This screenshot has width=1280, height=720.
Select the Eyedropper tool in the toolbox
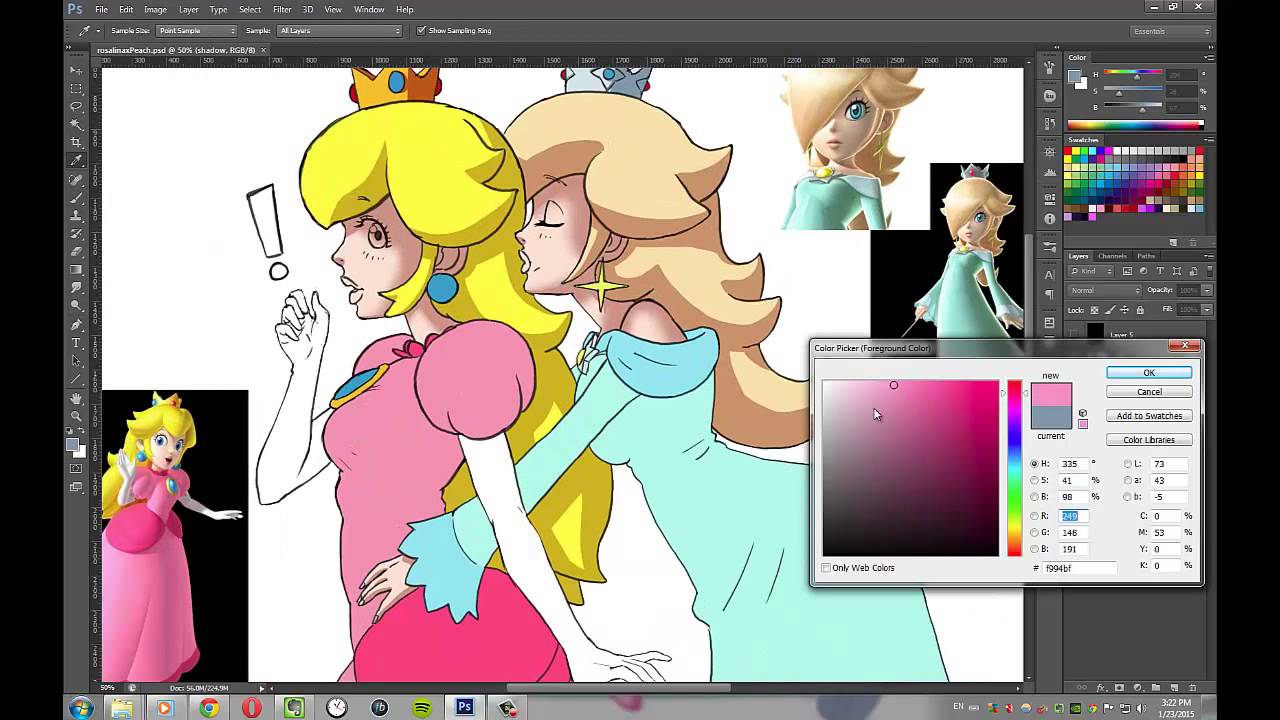tap(76, 160)
